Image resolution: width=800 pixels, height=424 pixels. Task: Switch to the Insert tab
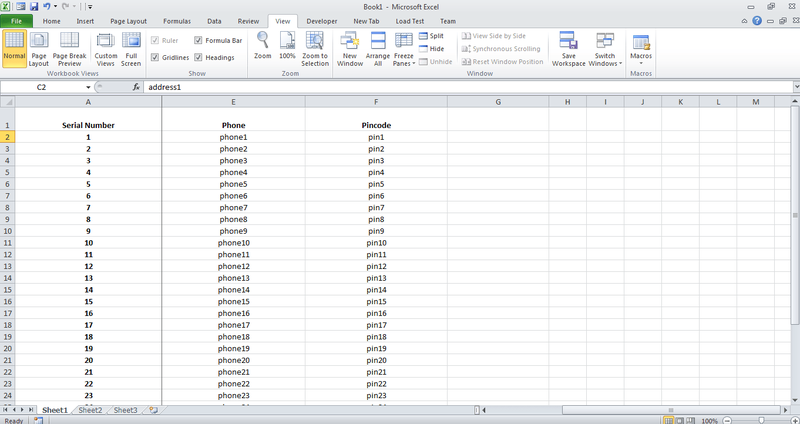(x=85, y=21)
